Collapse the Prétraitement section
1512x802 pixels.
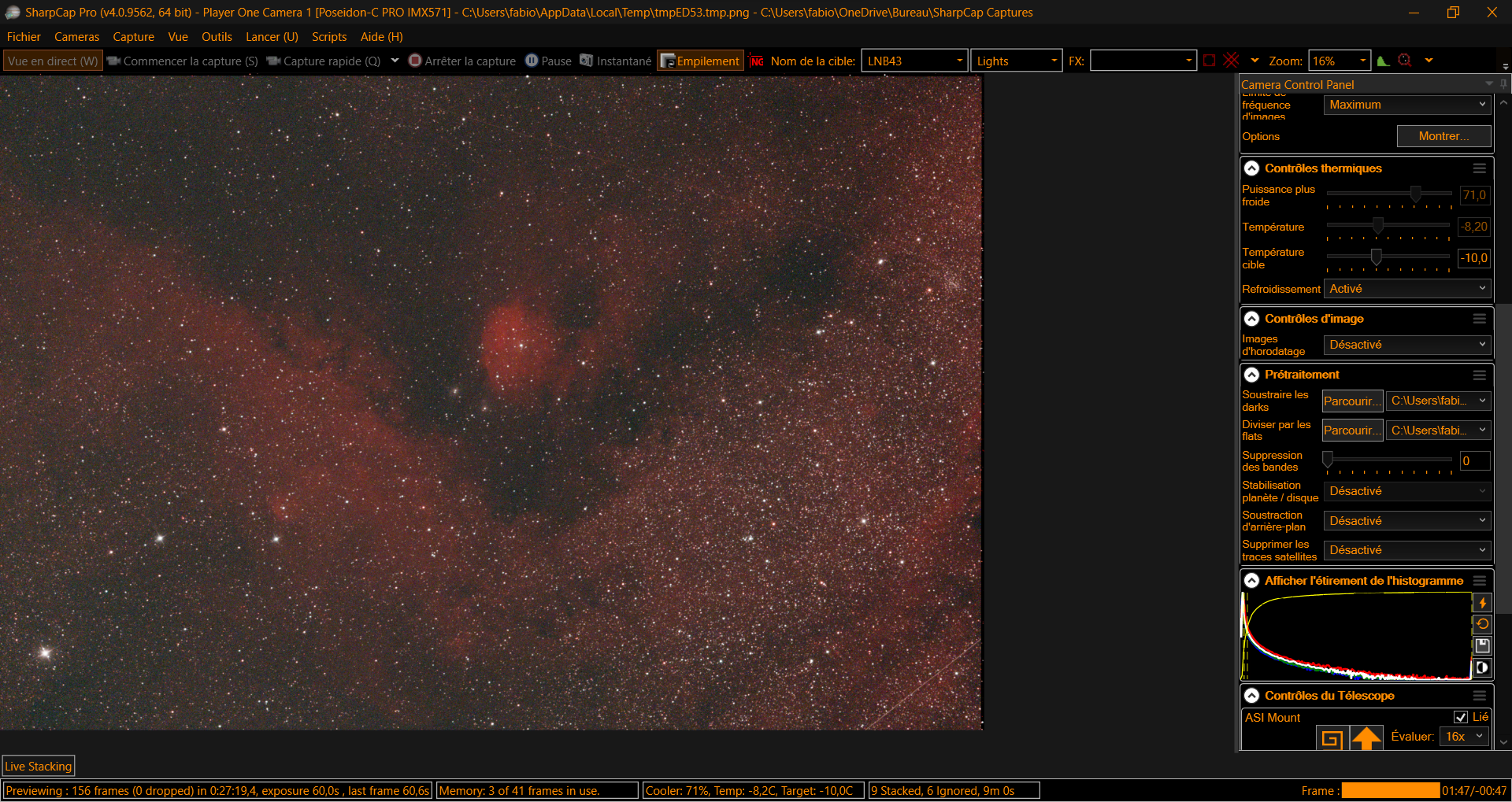(1251, 375)
